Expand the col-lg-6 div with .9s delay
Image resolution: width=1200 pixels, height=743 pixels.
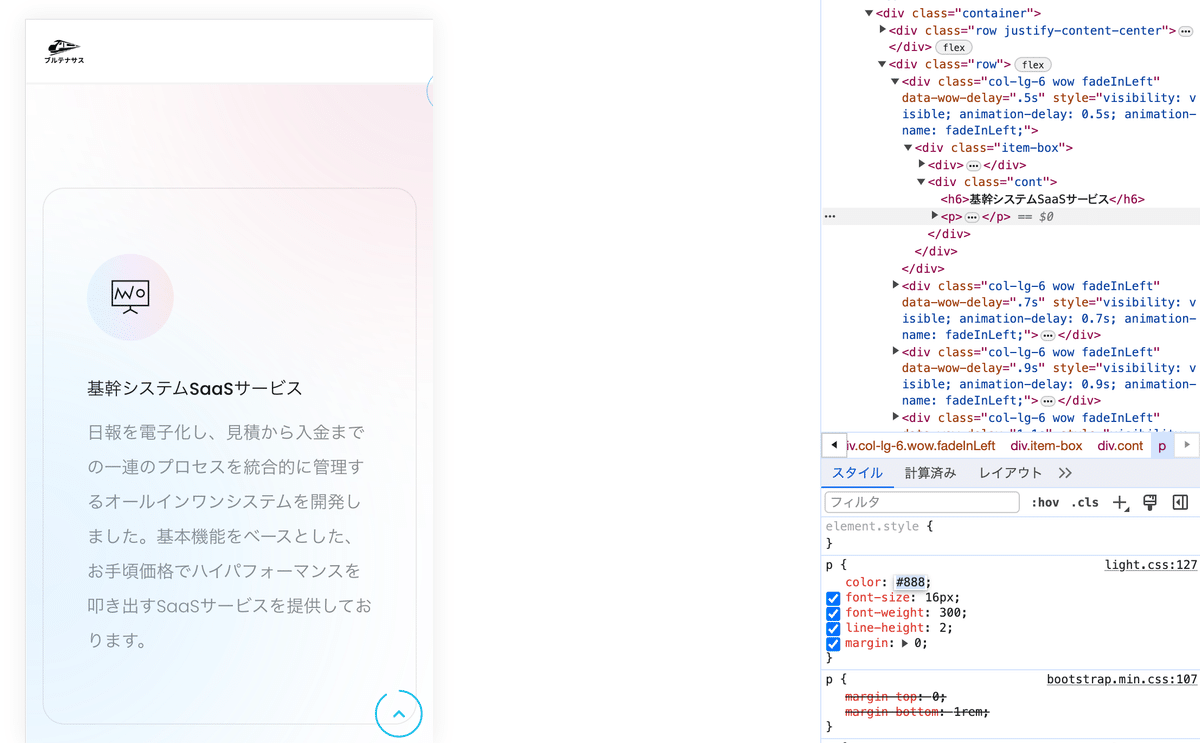896,352
